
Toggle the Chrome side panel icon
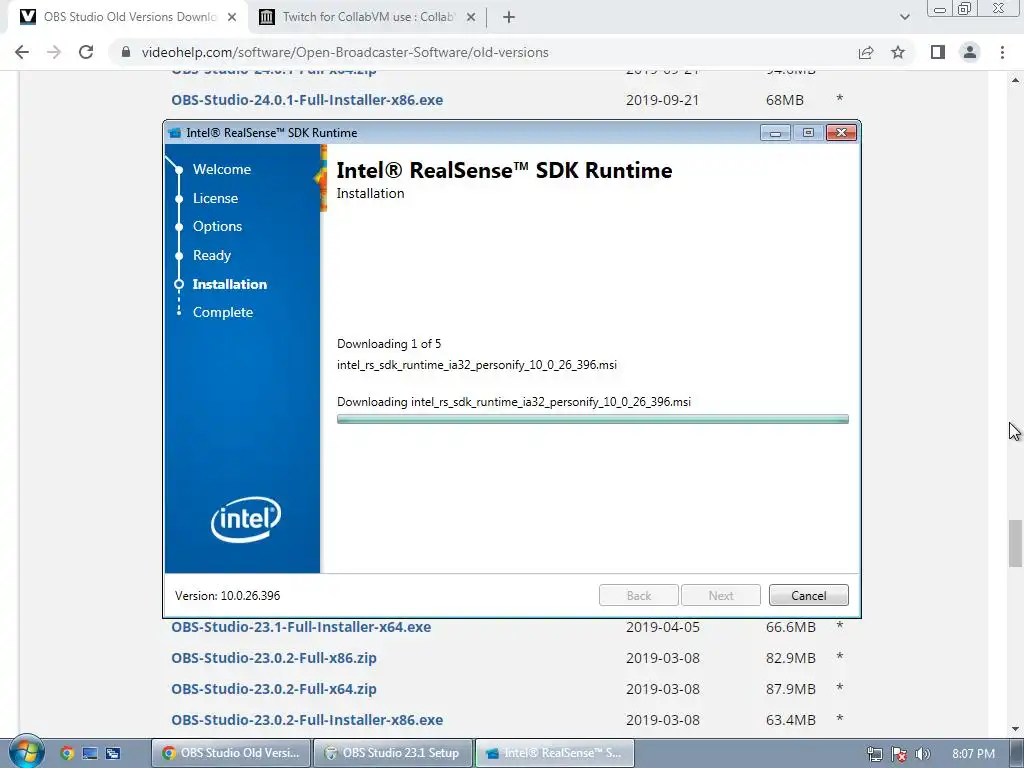938,52
